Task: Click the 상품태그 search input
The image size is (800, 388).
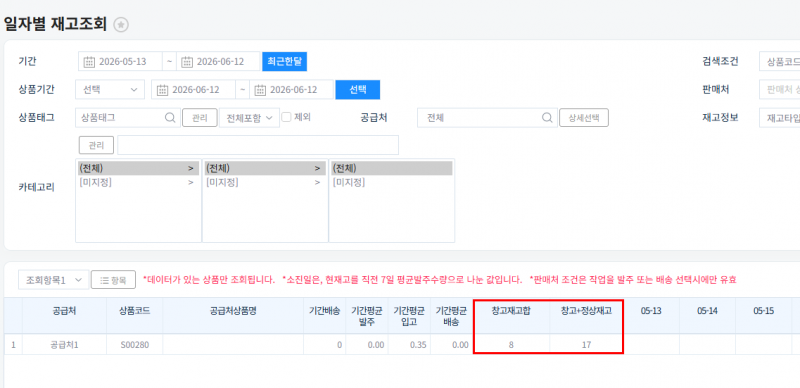Action: coord(128,117)
